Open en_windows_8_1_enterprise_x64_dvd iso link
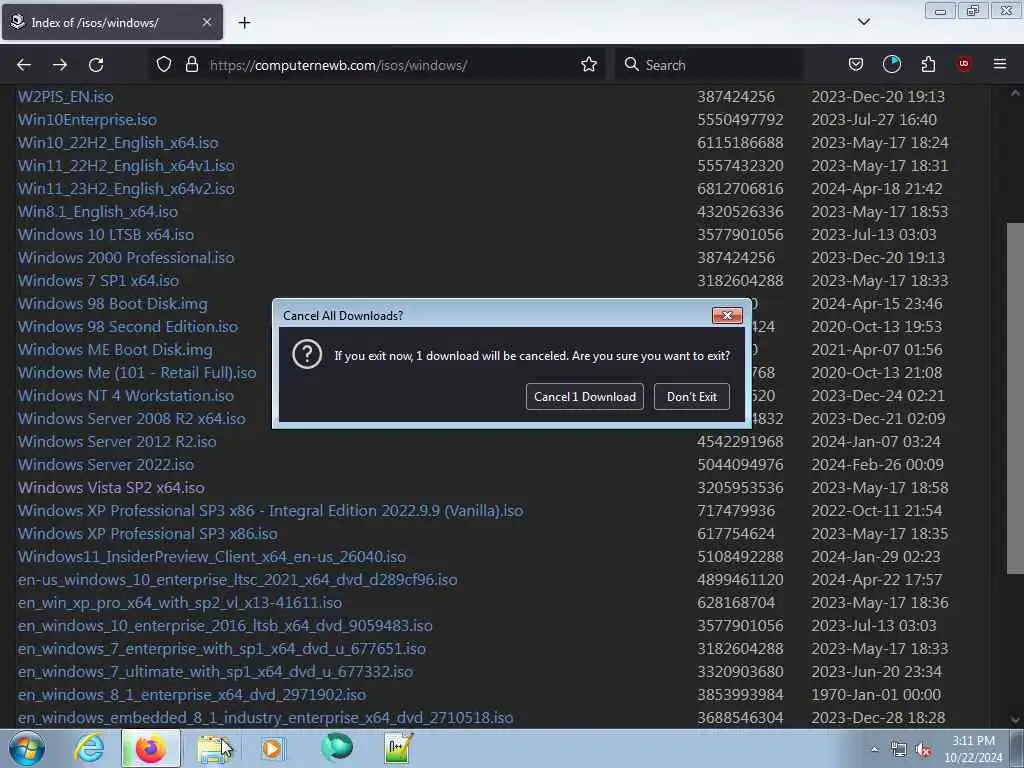Viewport: 1024px width, 768px height. tap(191, 695)
